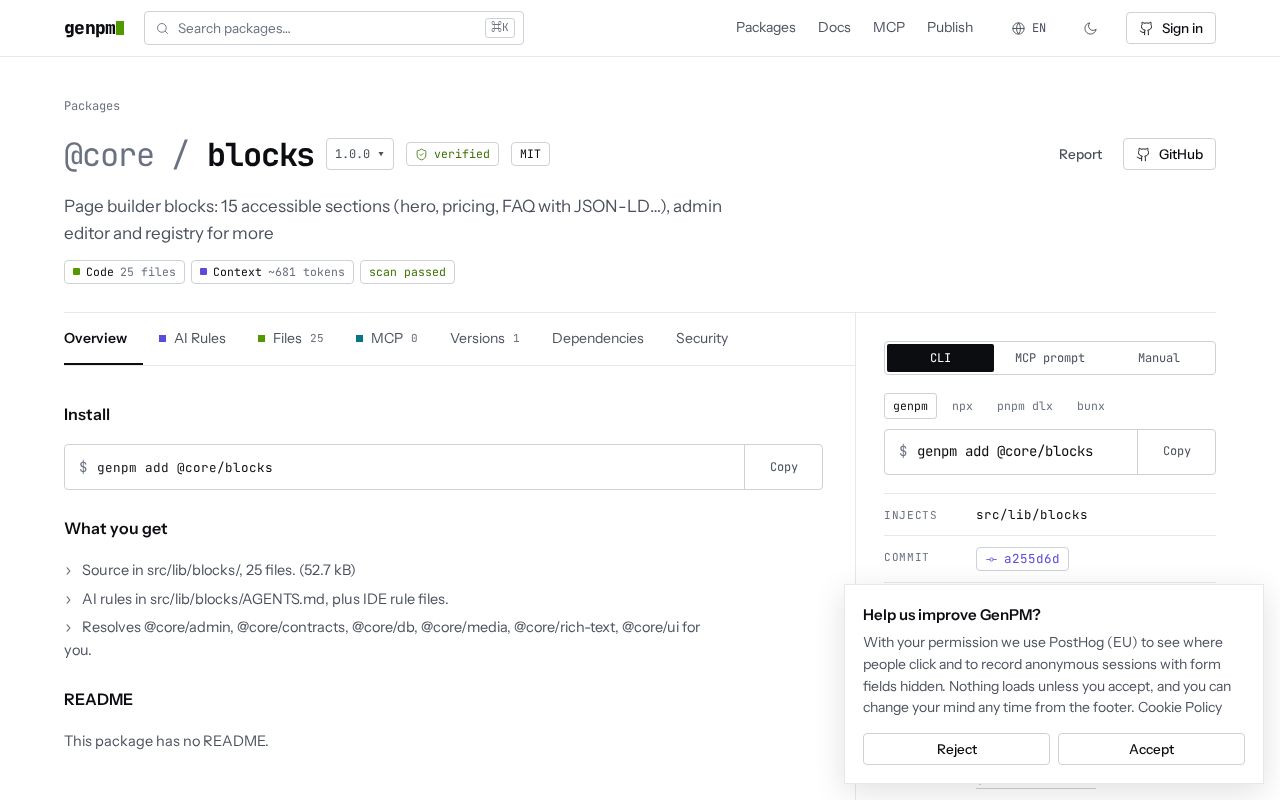The image size is (1280, 800).
Task: Select the CLI install mode
Action: (940, 358)
